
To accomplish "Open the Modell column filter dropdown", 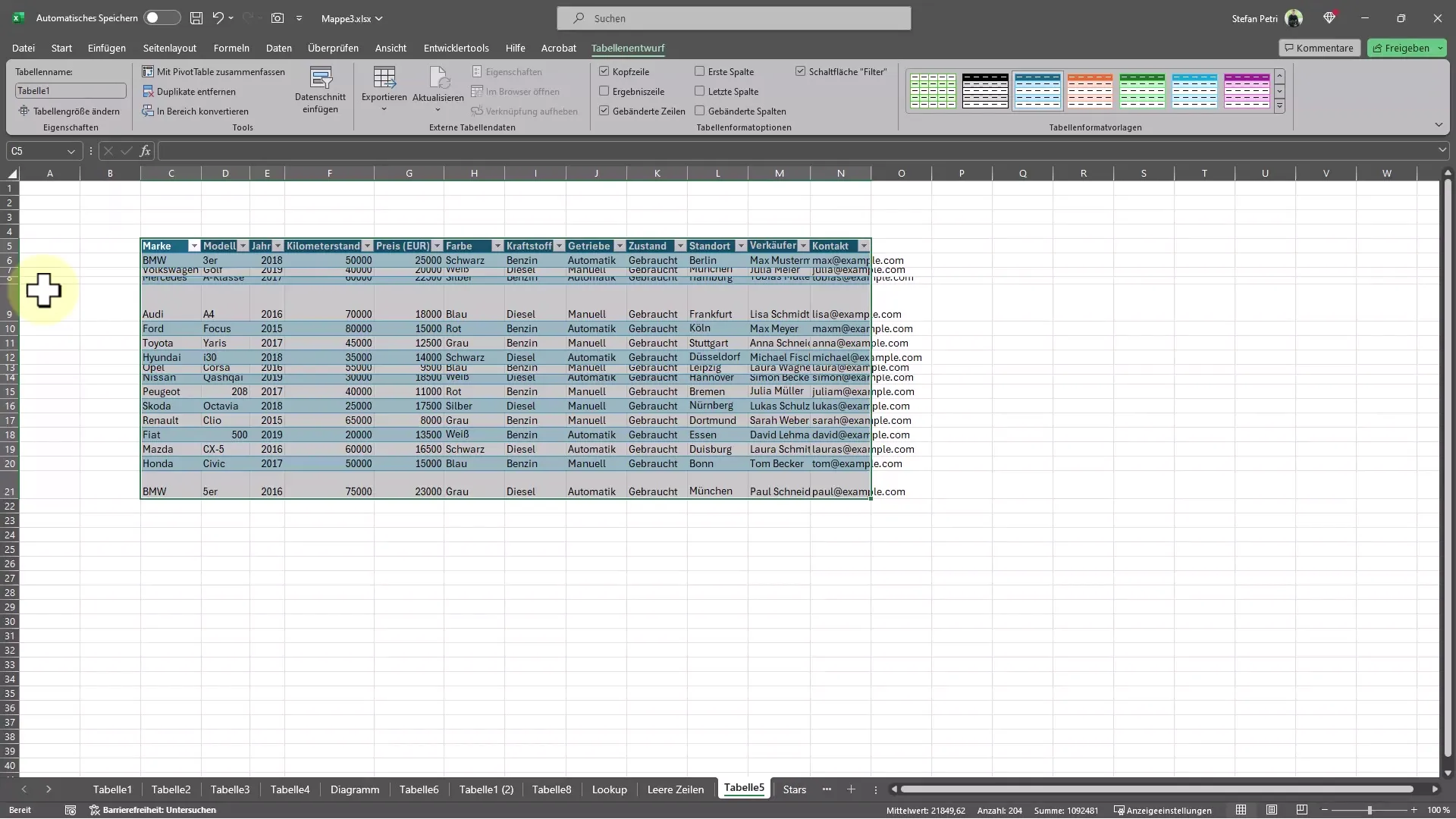I will [x=243, y=246].
